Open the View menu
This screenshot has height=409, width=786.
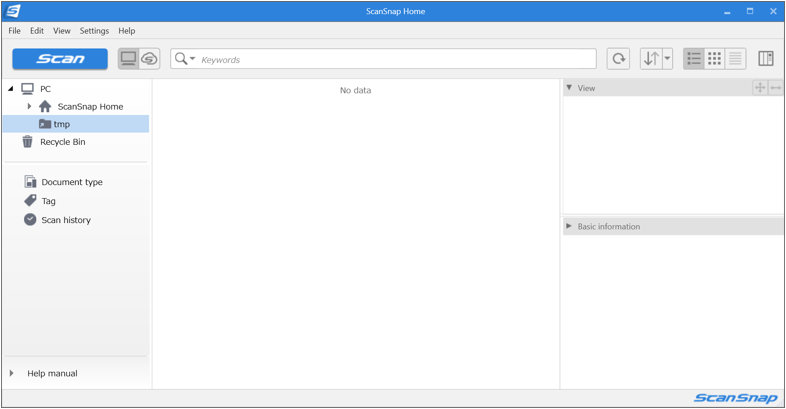pyautogui.click(x=62, y=31)
